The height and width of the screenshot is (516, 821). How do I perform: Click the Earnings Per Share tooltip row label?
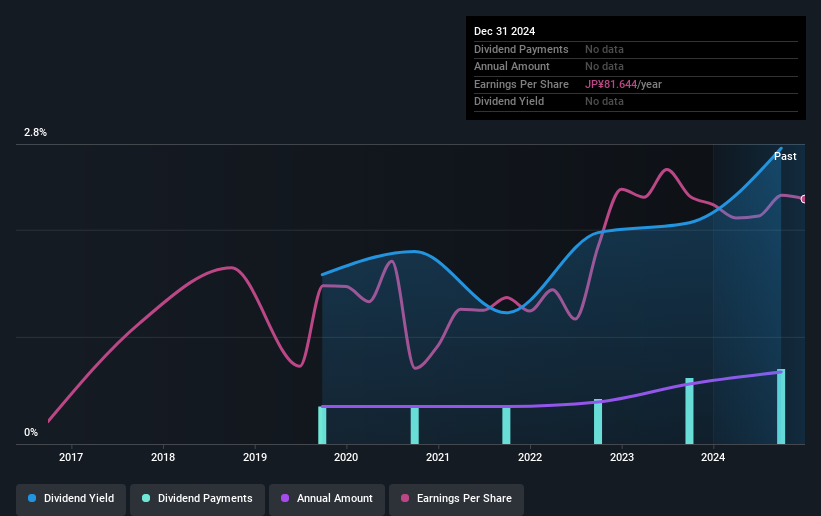[x=521, y=84]
